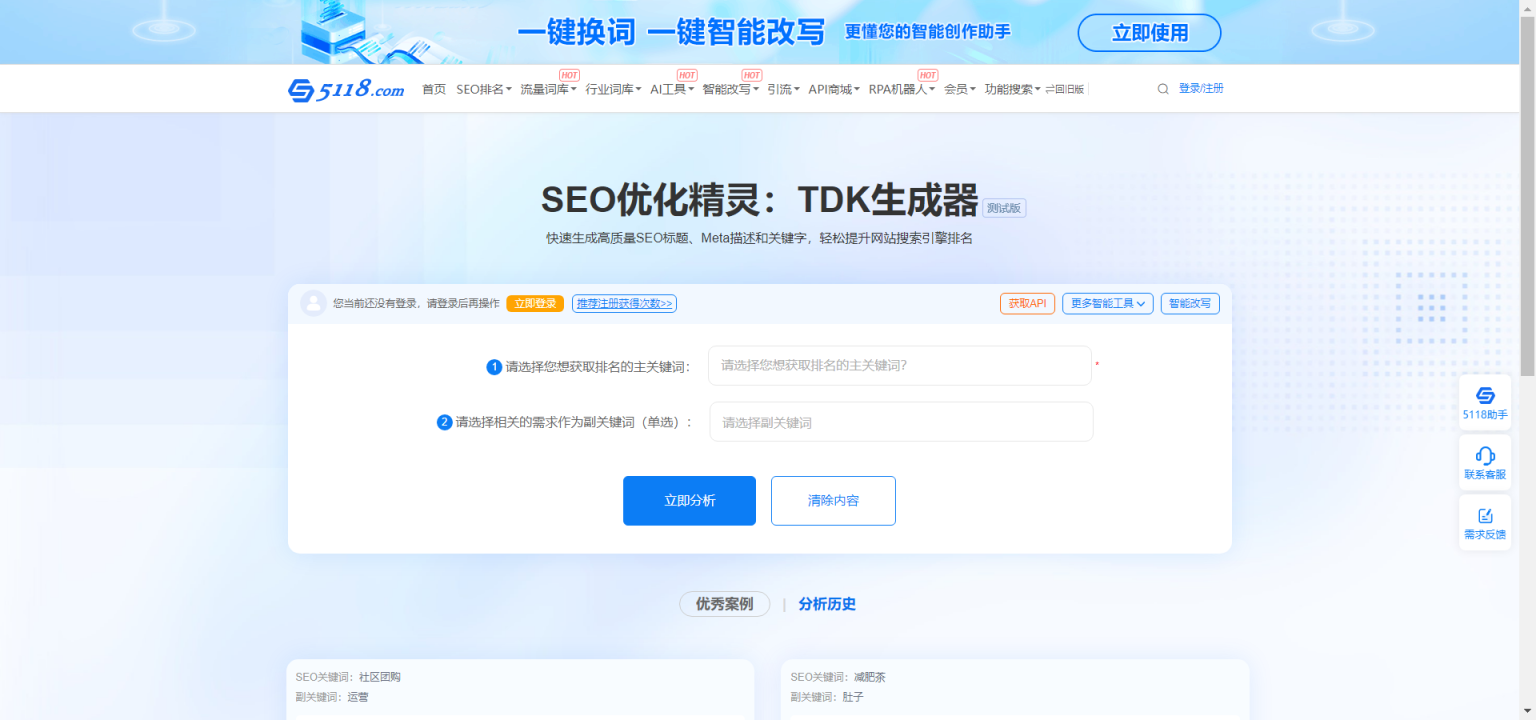Viewport: 1536px width, 720px height.
Task: Click the main keyword input field
Action: click(898, 365)
